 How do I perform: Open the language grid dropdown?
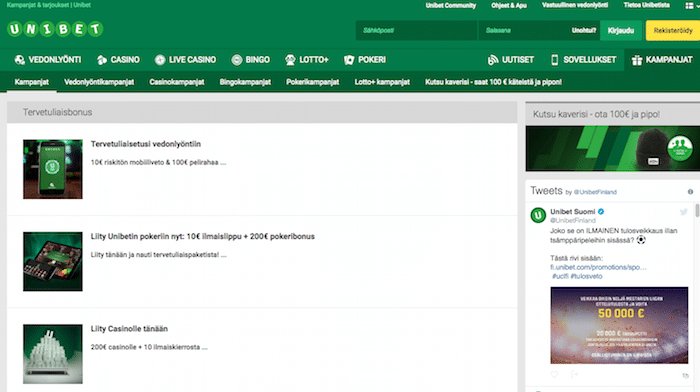coord(692,6)
